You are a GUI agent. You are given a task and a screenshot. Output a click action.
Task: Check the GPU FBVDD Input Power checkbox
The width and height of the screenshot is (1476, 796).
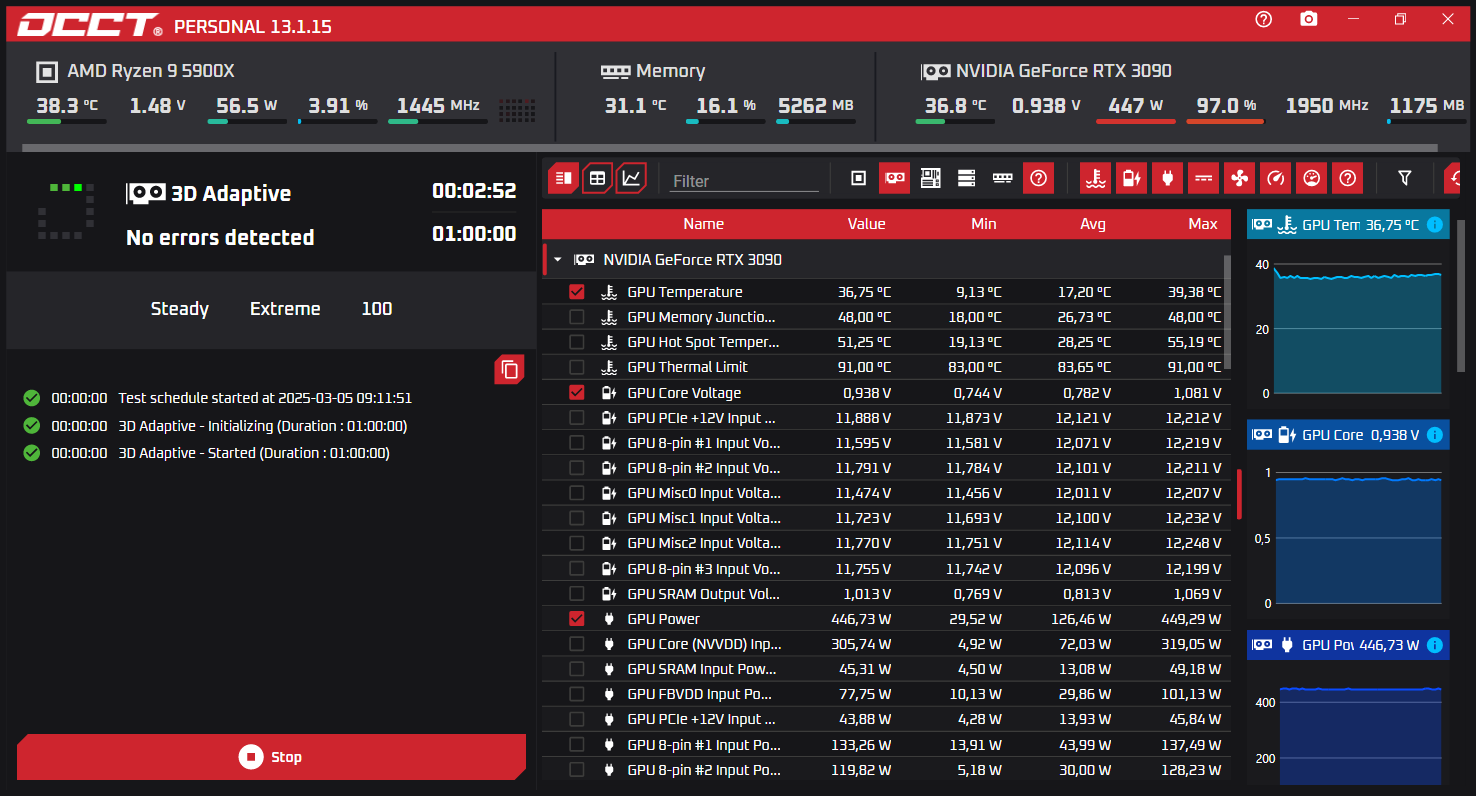[x=576, y=694]
